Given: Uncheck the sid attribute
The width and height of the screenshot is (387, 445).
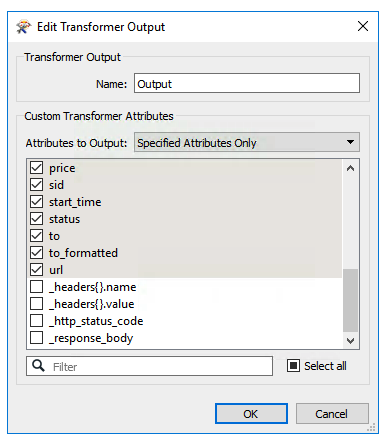Looking at the screenshot, I should pos(36,185).
